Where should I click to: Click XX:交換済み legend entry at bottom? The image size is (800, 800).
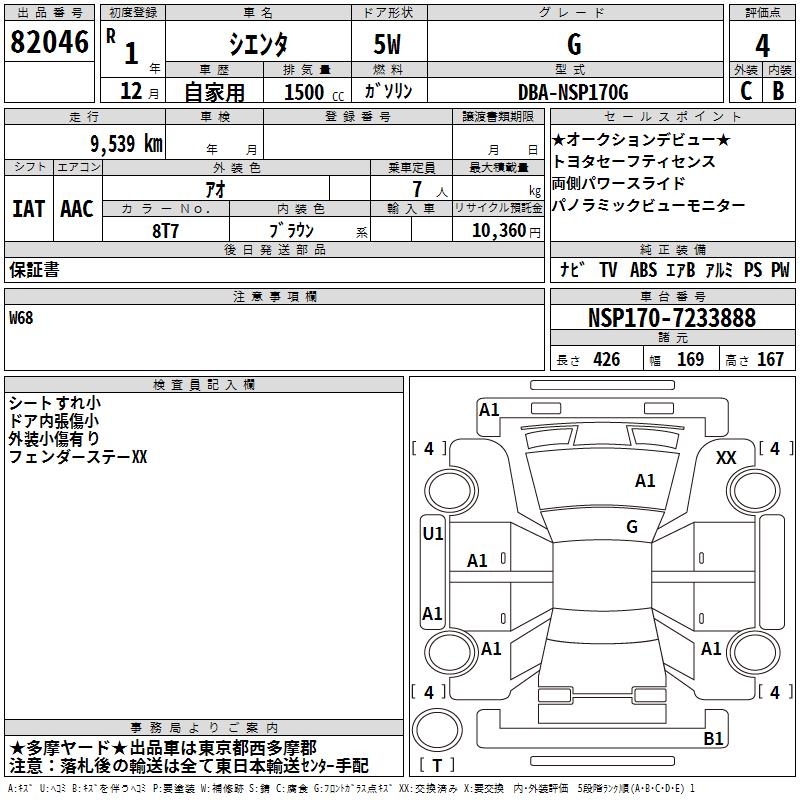[428, 788]
